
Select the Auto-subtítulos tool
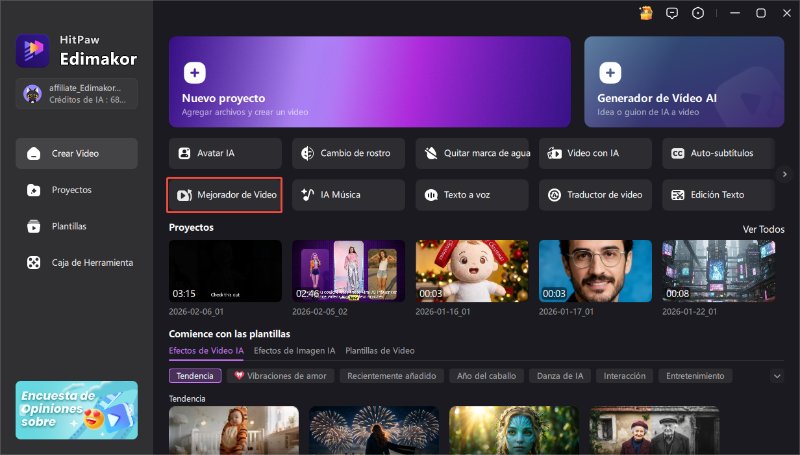click(x=718, y=153)
